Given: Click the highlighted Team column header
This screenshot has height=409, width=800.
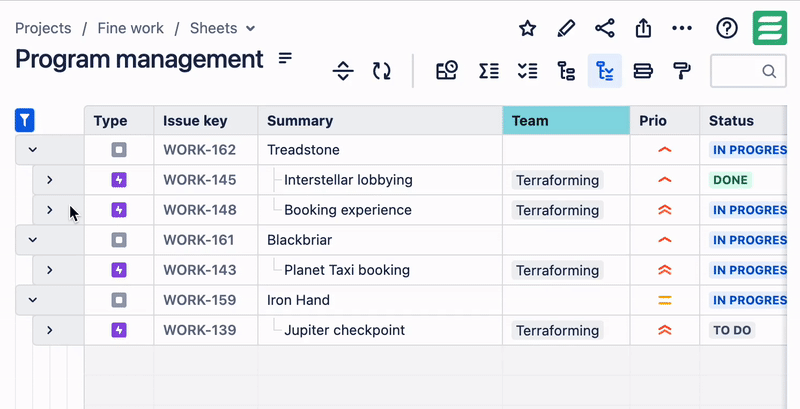Looking at the screenshot, I should point(566,120).
